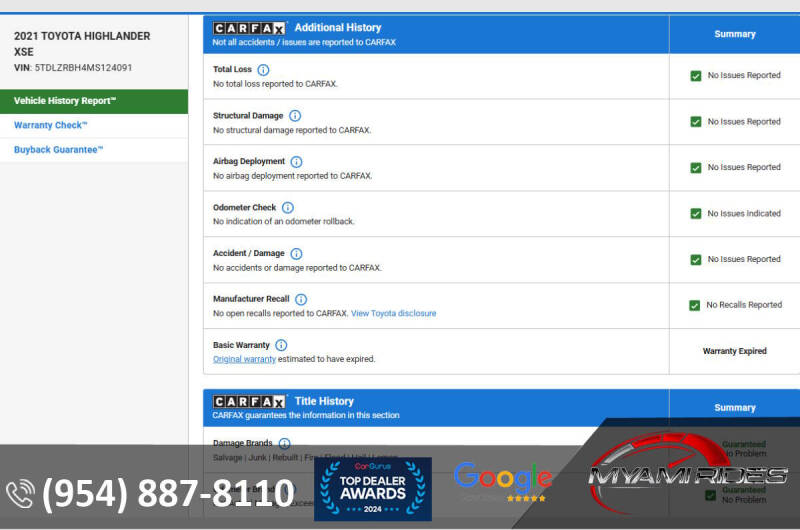Switch to the Buyback Guarantee tab
800x530 pixels.
point(58,150)
